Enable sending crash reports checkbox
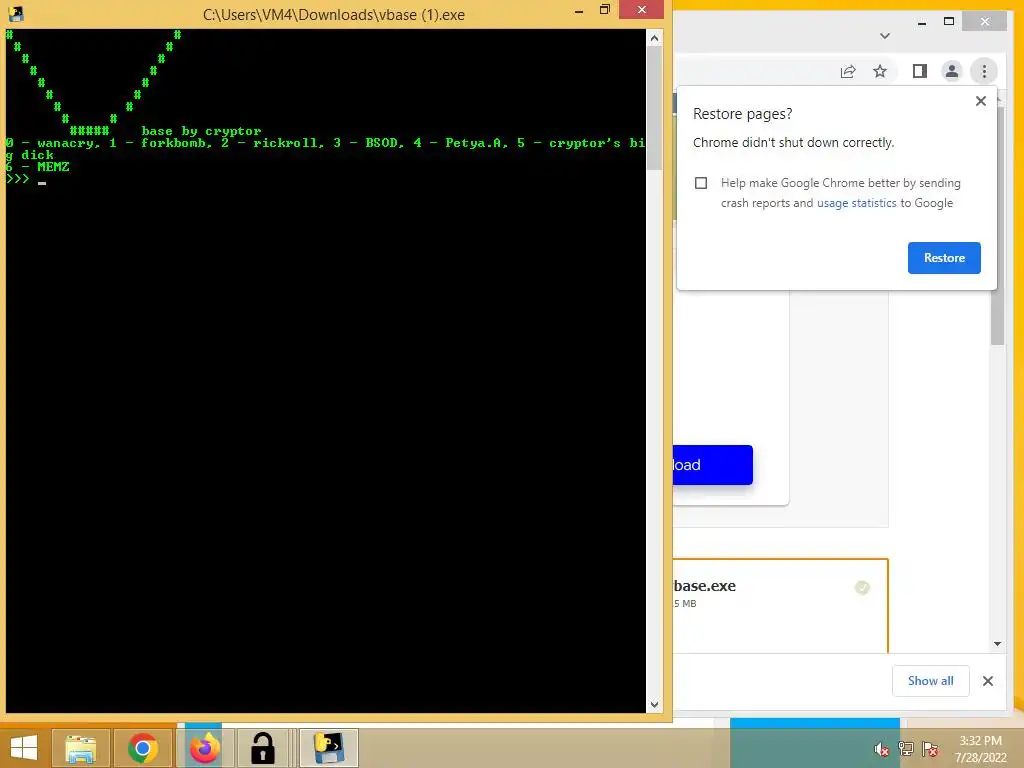Screen dimensions: 1024x768 pos(701,183)
